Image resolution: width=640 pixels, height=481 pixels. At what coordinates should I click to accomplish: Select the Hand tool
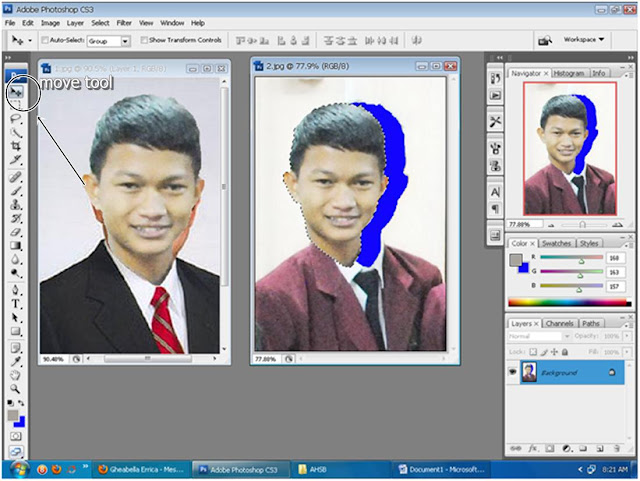coord(16,375)
